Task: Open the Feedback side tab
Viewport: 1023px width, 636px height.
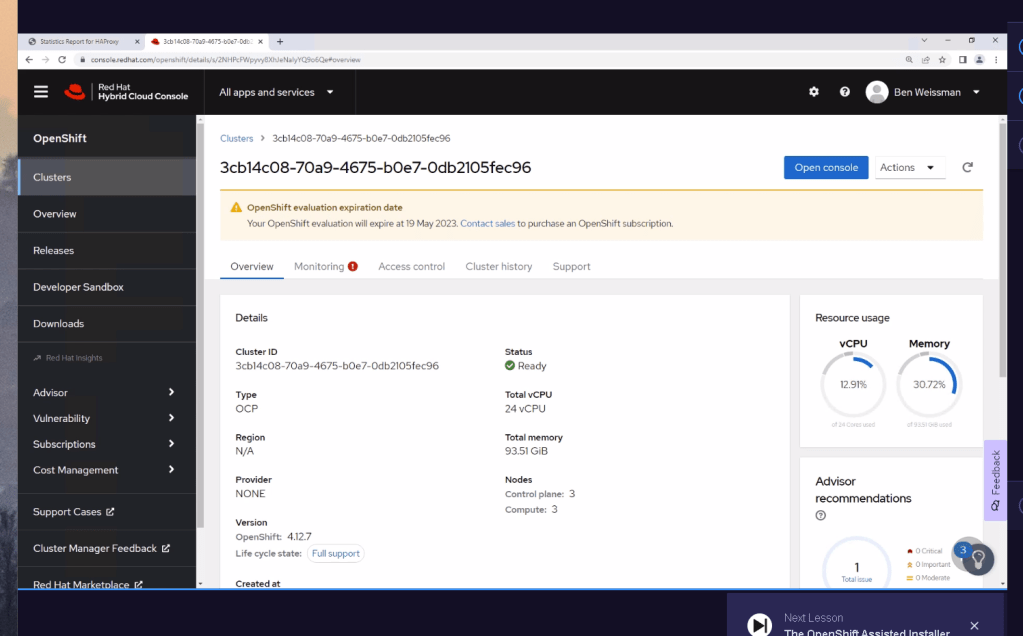Action: (x=995, y=480)
